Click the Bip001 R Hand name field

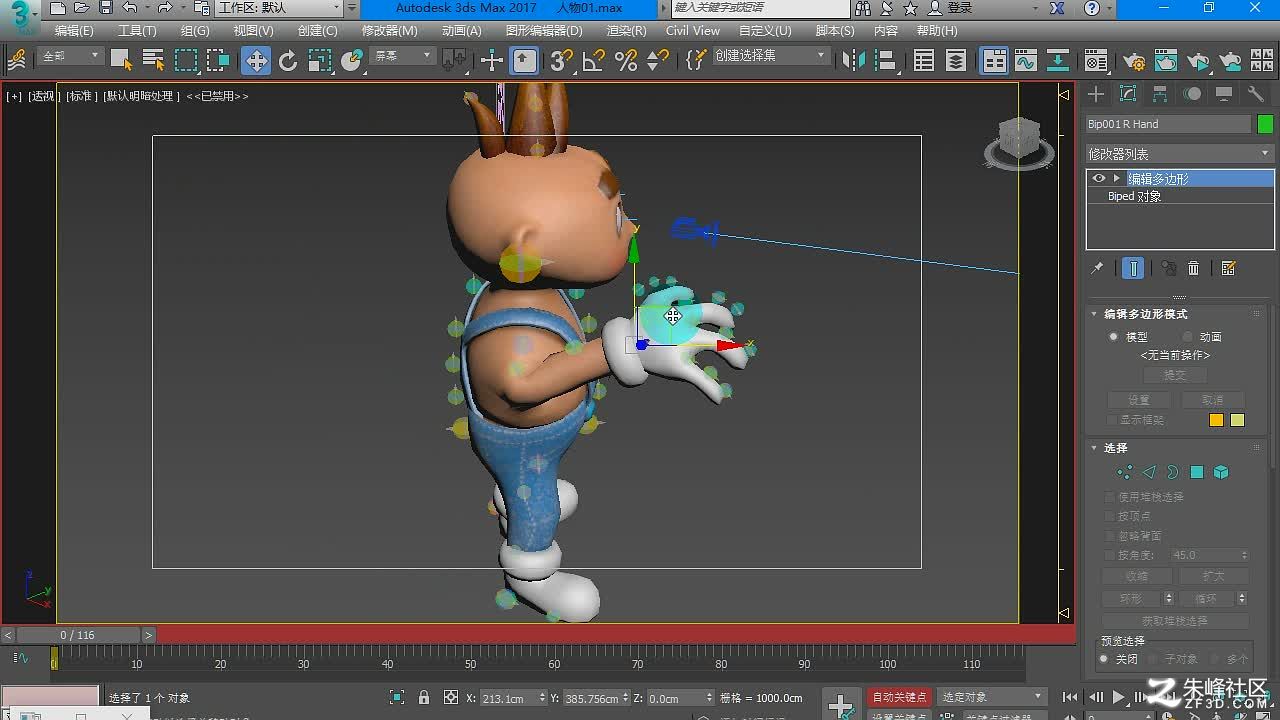coord(1168,124)
